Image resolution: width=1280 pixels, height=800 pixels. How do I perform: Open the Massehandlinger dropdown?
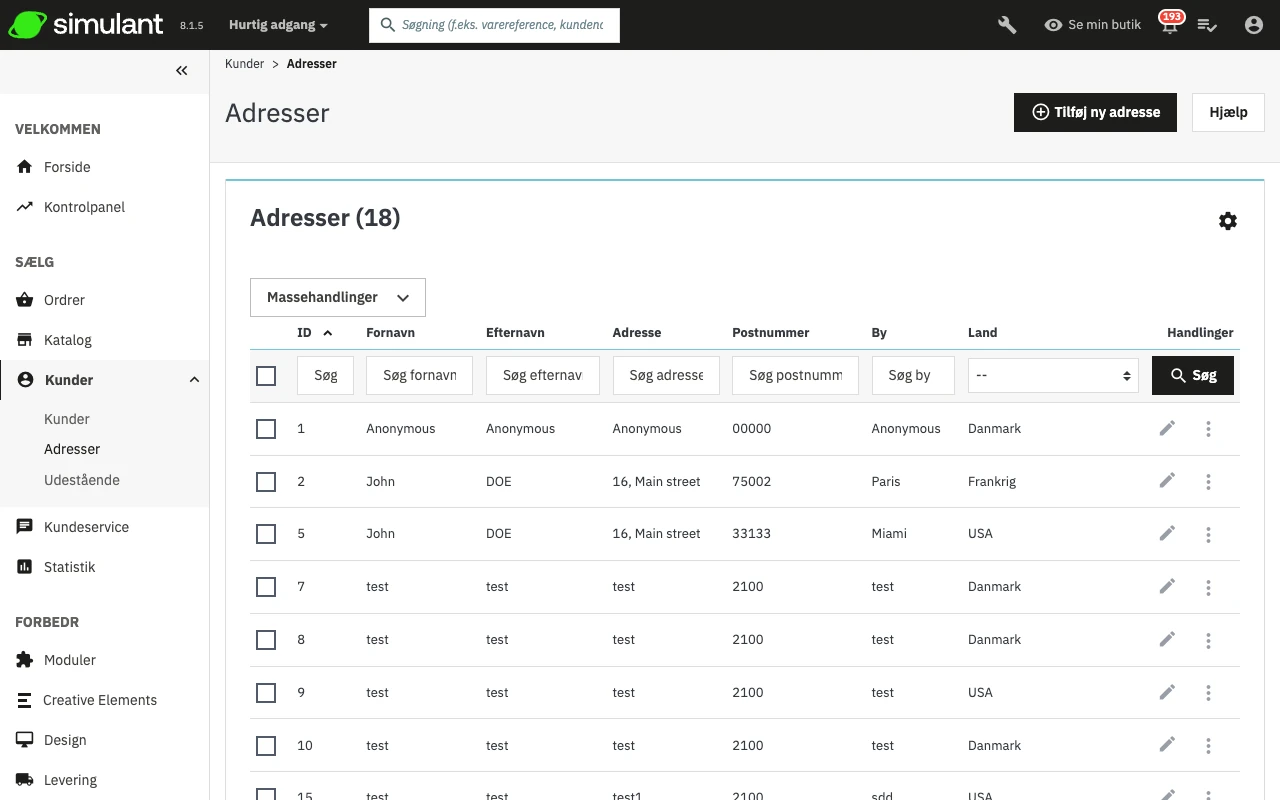(337, 297)
